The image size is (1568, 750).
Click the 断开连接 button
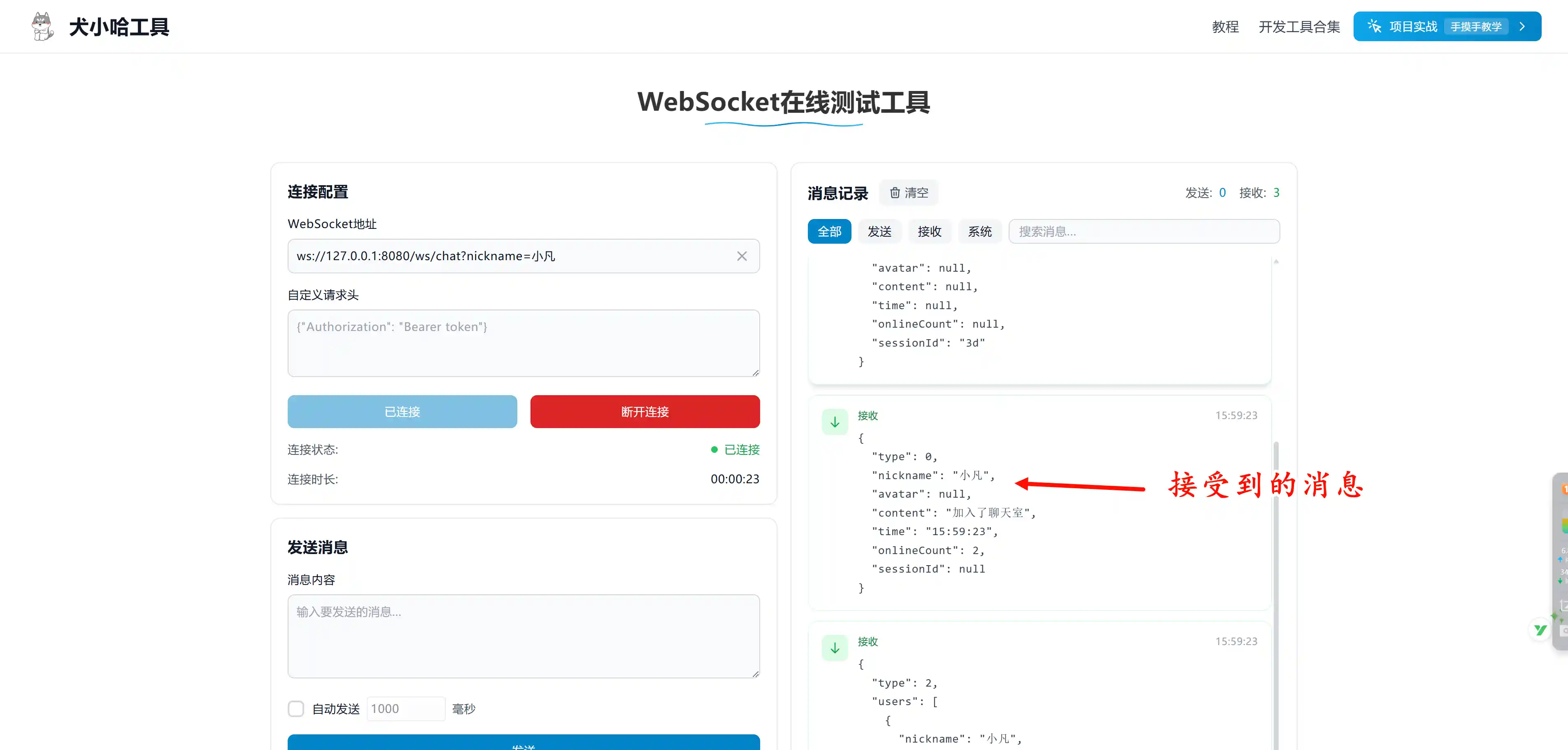click(x=644, y=412)
